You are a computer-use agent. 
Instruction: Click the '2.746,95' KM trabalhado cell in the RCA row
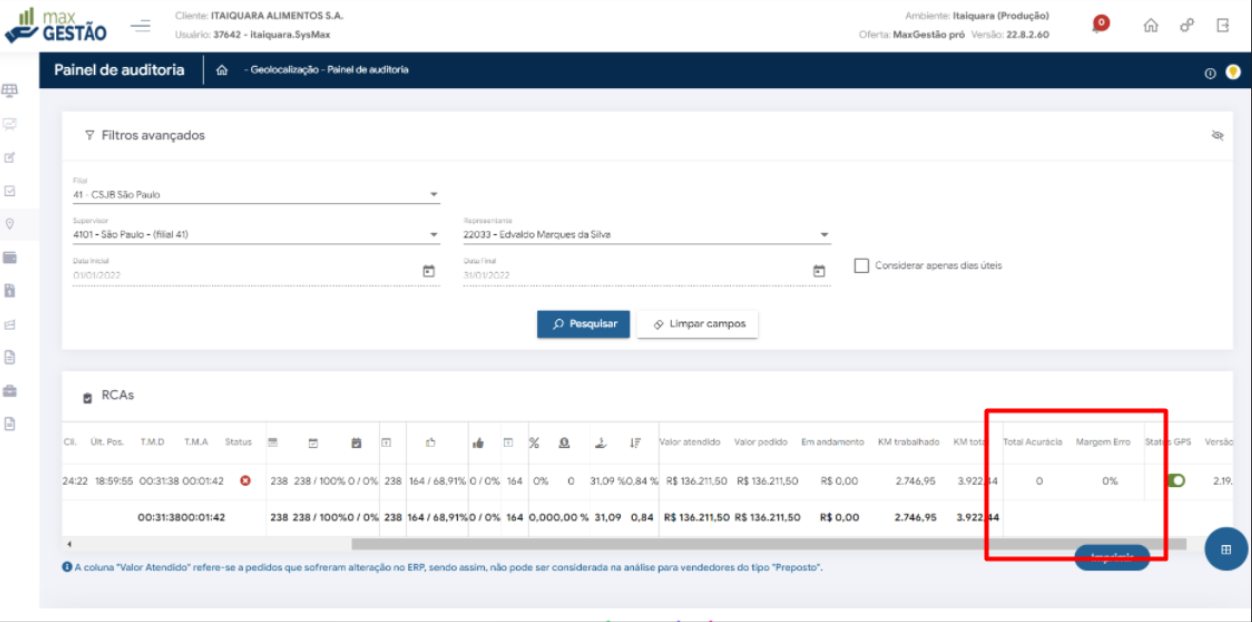point(915,481)
